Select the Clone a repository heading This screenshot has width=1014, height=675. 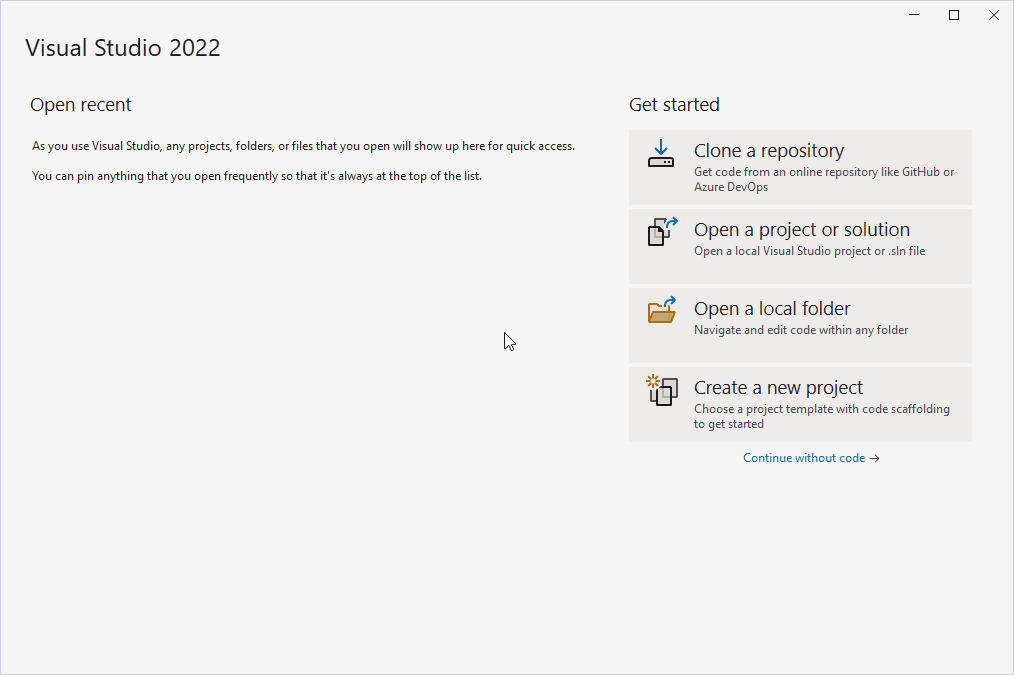click(769, 151)
